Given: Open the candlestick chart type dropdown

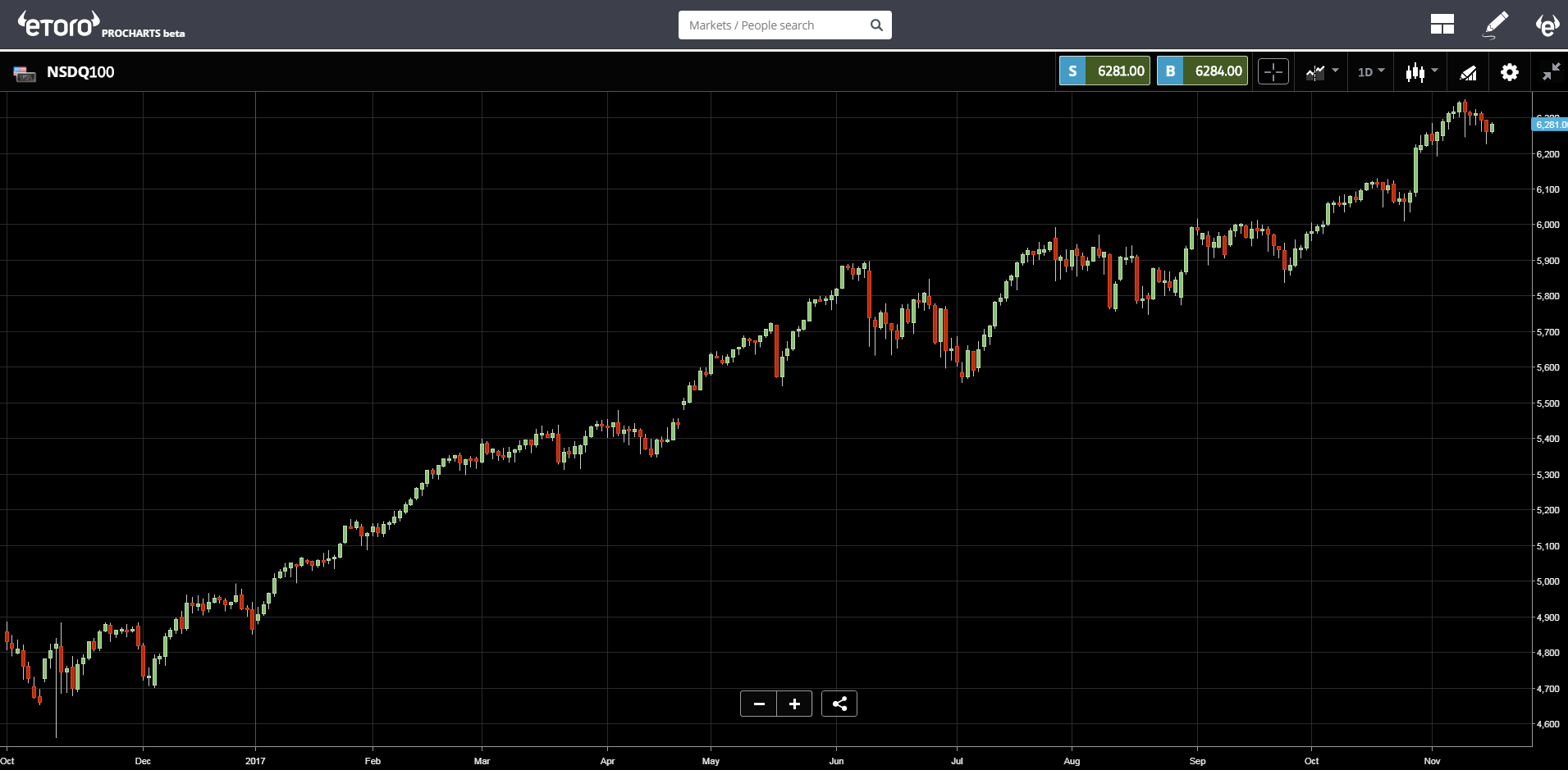Looking at the screenshot, I should coord(1421,72).
